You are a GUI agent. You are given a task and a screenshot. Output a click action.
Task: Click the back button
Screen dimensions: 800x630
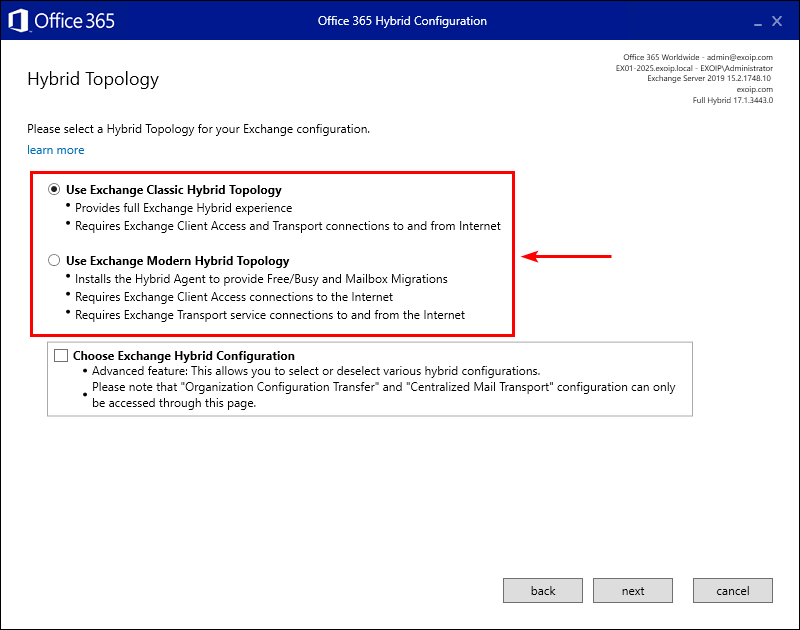tap(542, 590)
